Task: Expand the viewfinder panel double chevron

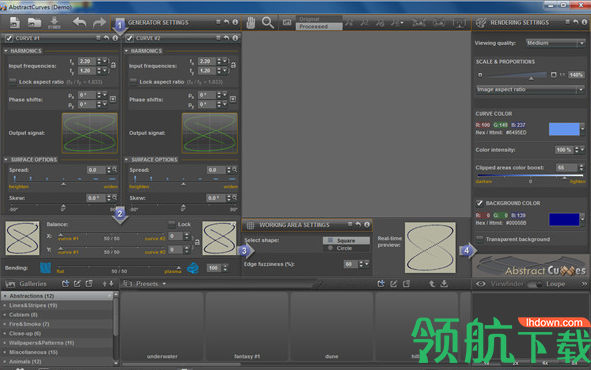Action: coord(584,284)
